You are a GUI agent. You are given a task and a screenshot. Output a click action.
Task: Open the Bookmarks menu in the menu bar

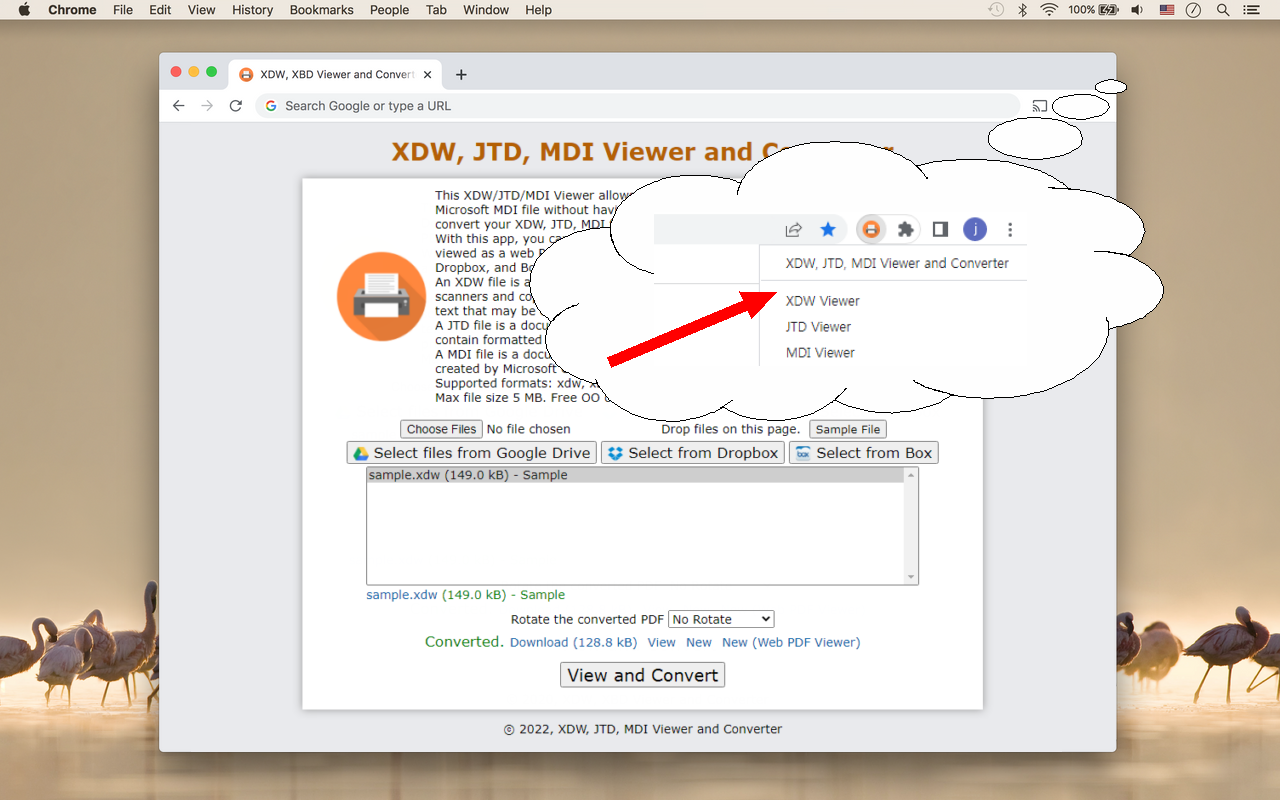321,10
